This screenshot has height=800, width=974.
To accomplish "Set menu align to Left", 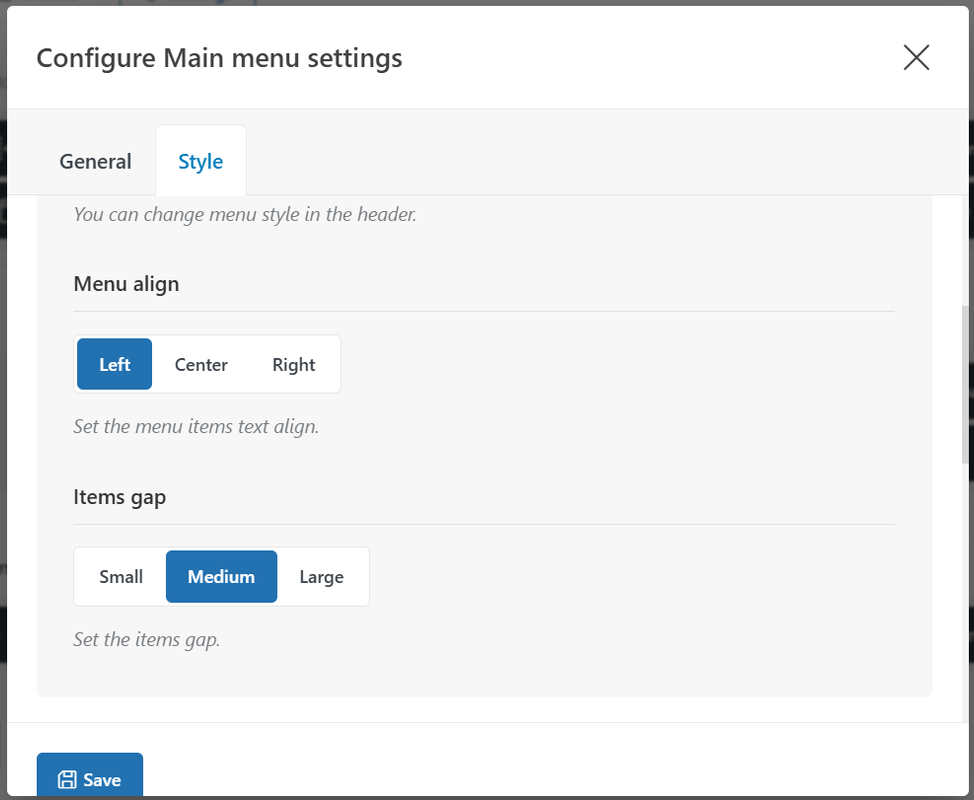I will (115, 364).
